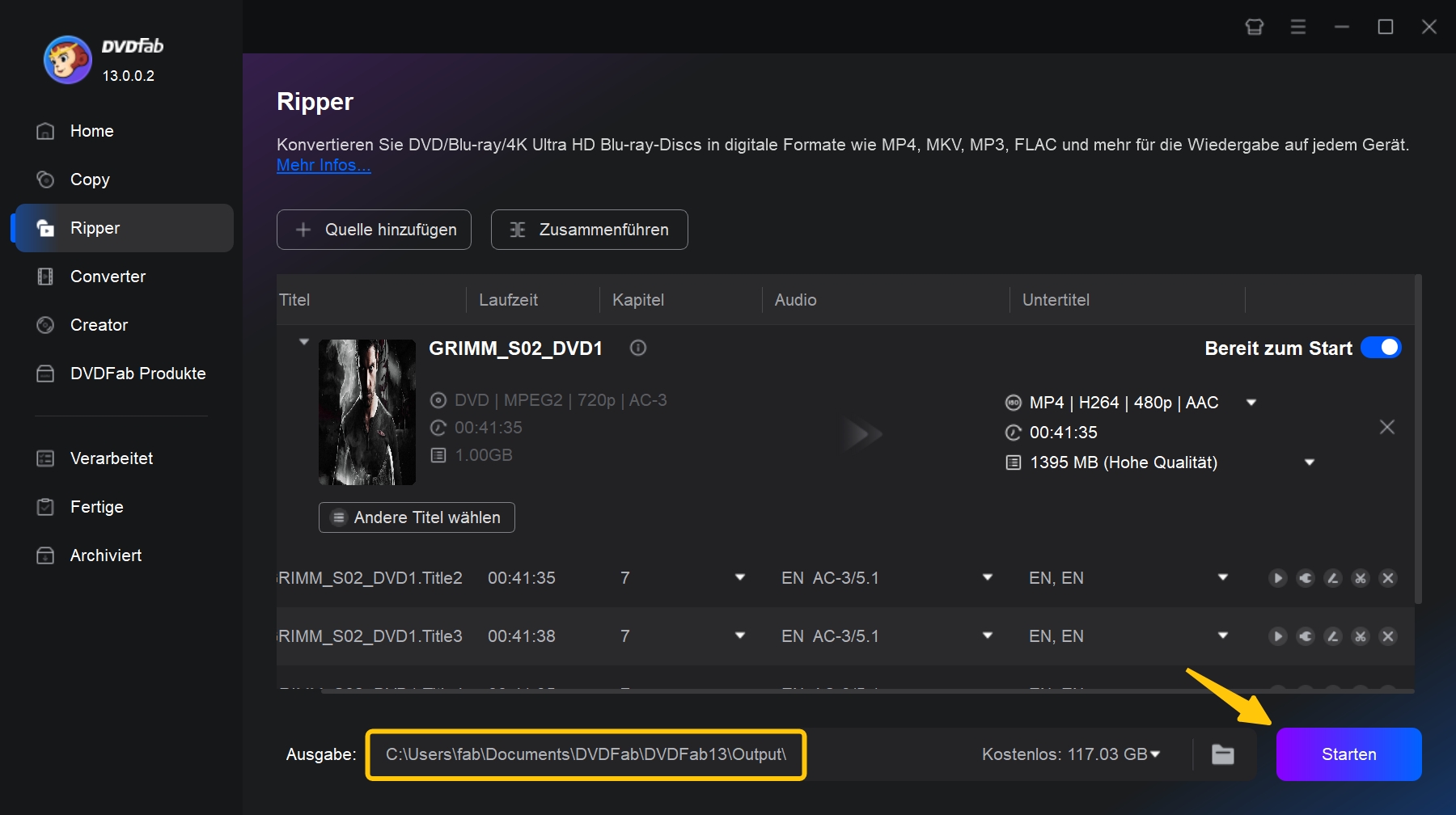Click the DVD | MPEG2 | 720p | AC-3 source info

point(561,400)
